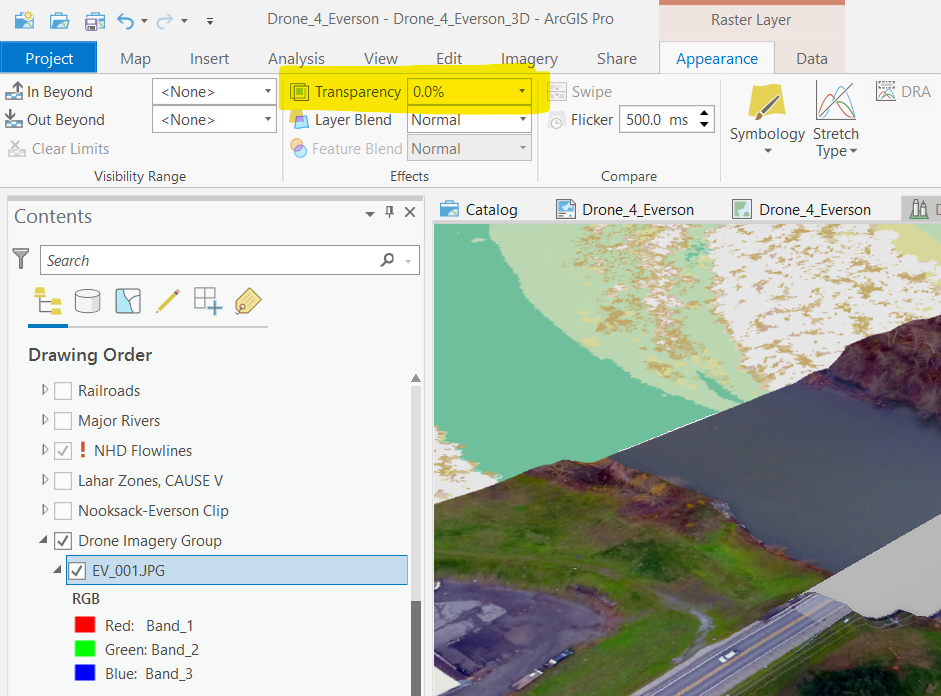This screenshot has height=696, width=941.
Task: Open the Layer Blend dropdown
Action: point(521,120)
